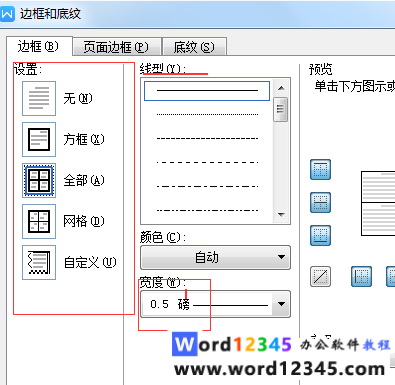395x385 pixels.
Task: Toggle the inside horizontal border button
Action: 320,202
